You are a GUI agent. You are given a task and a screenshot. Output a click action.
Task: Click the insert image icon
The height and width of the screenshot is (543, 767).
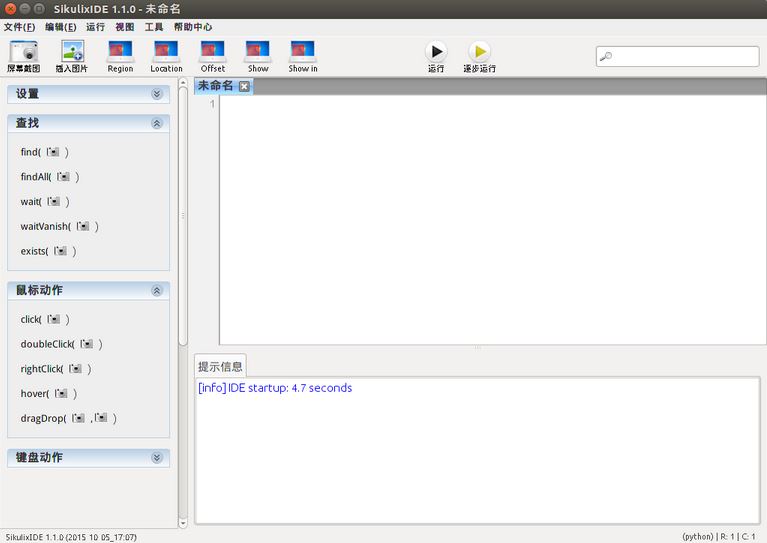[x=72, y=51]
